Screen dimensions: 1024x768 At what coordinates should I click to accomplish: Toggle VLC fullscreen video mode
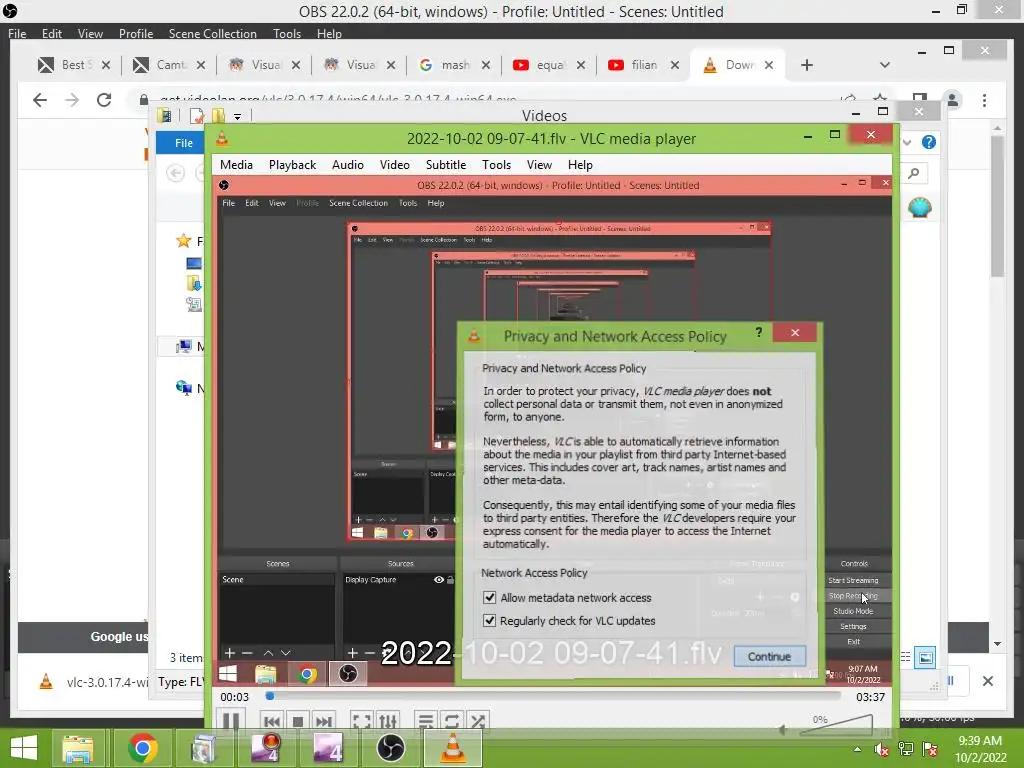[x=361, y=721]
